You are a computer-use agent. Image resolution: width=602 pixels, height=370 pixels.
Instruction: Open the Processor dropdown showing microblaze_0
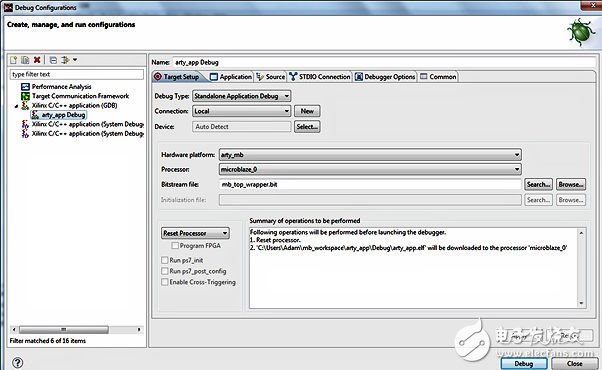pos(370,169)
